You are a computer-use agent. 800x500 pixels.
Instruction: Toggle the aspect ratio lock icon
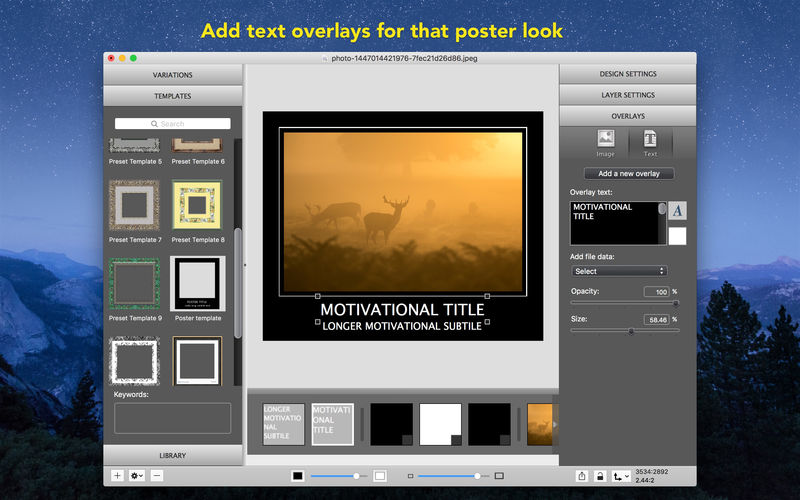tap(600, 476)
